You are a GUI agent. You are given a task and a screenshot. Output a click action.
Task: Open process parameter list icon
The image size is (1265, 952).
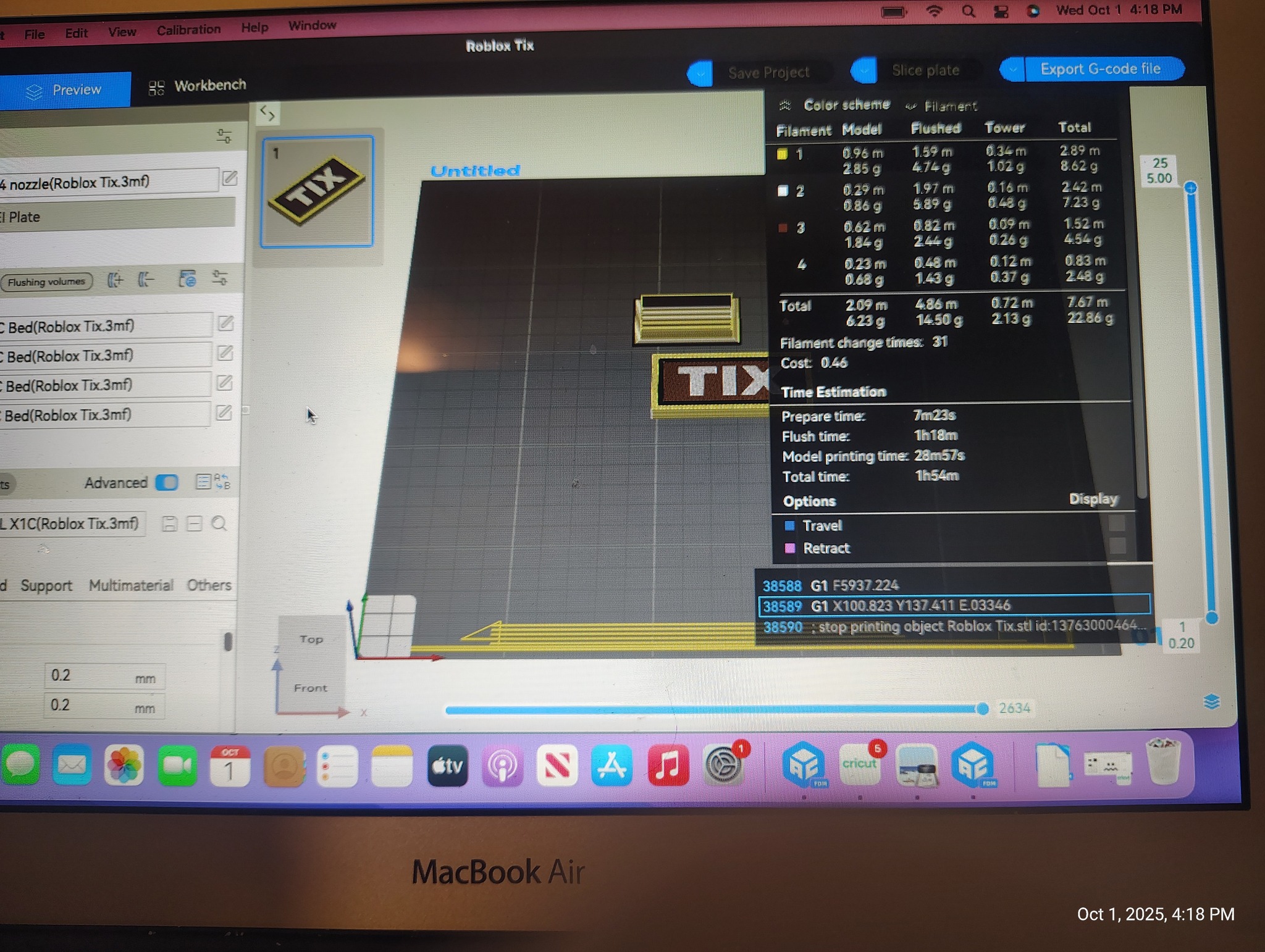(x=203, y=482)
